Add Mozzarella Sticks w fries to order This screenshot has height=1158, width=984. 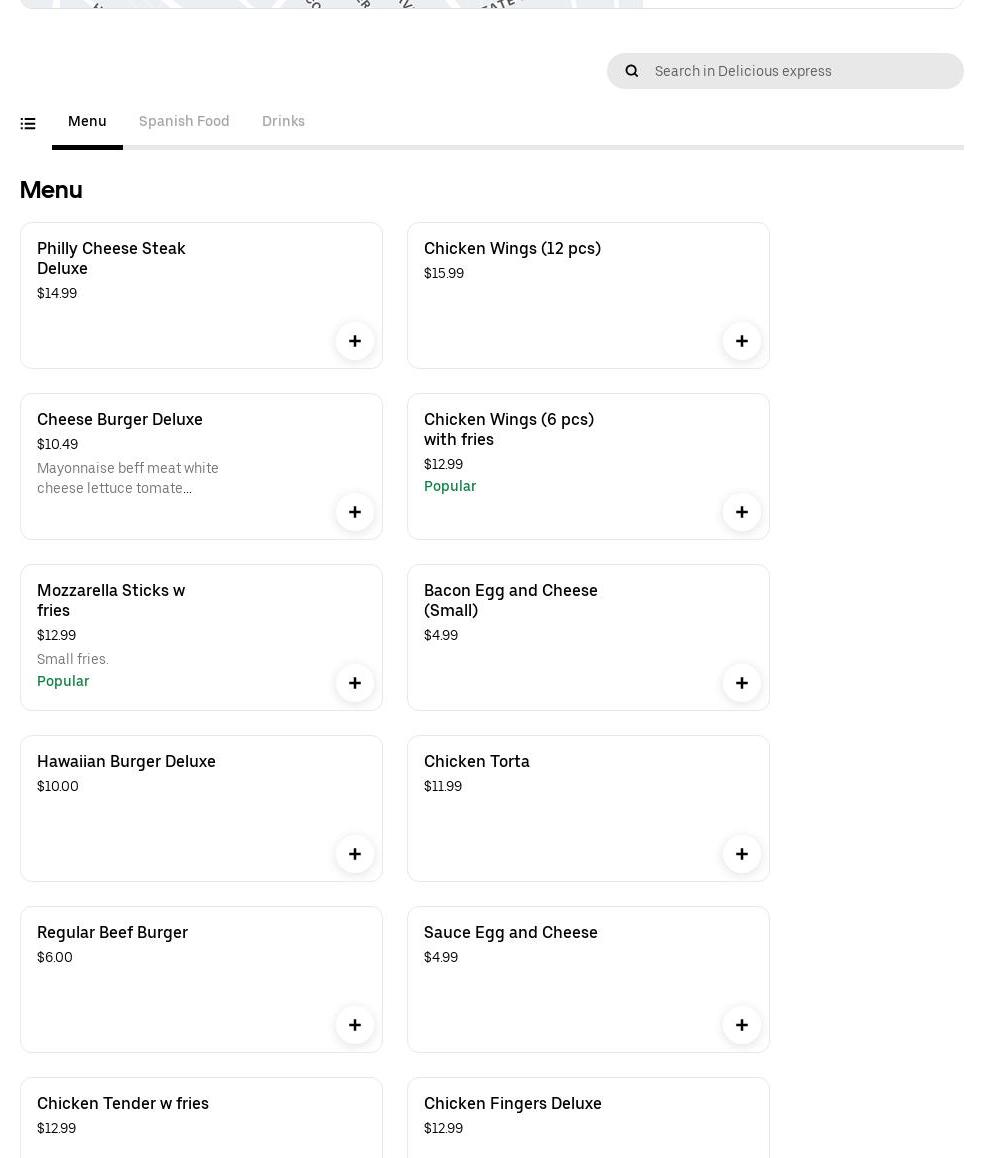(355, 683)
